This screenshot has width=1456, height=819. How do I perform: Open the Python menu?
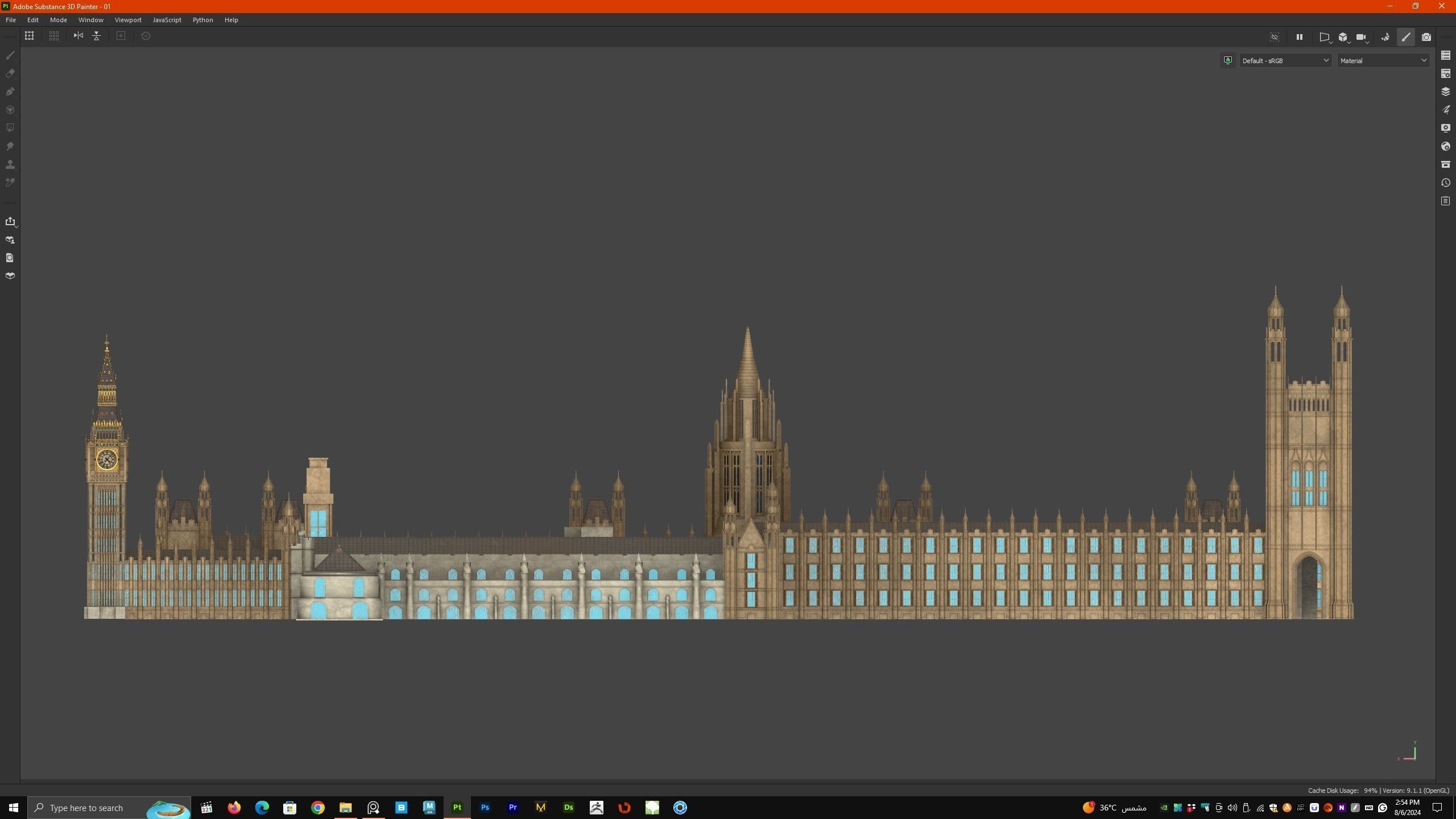(x=203, y=20)
